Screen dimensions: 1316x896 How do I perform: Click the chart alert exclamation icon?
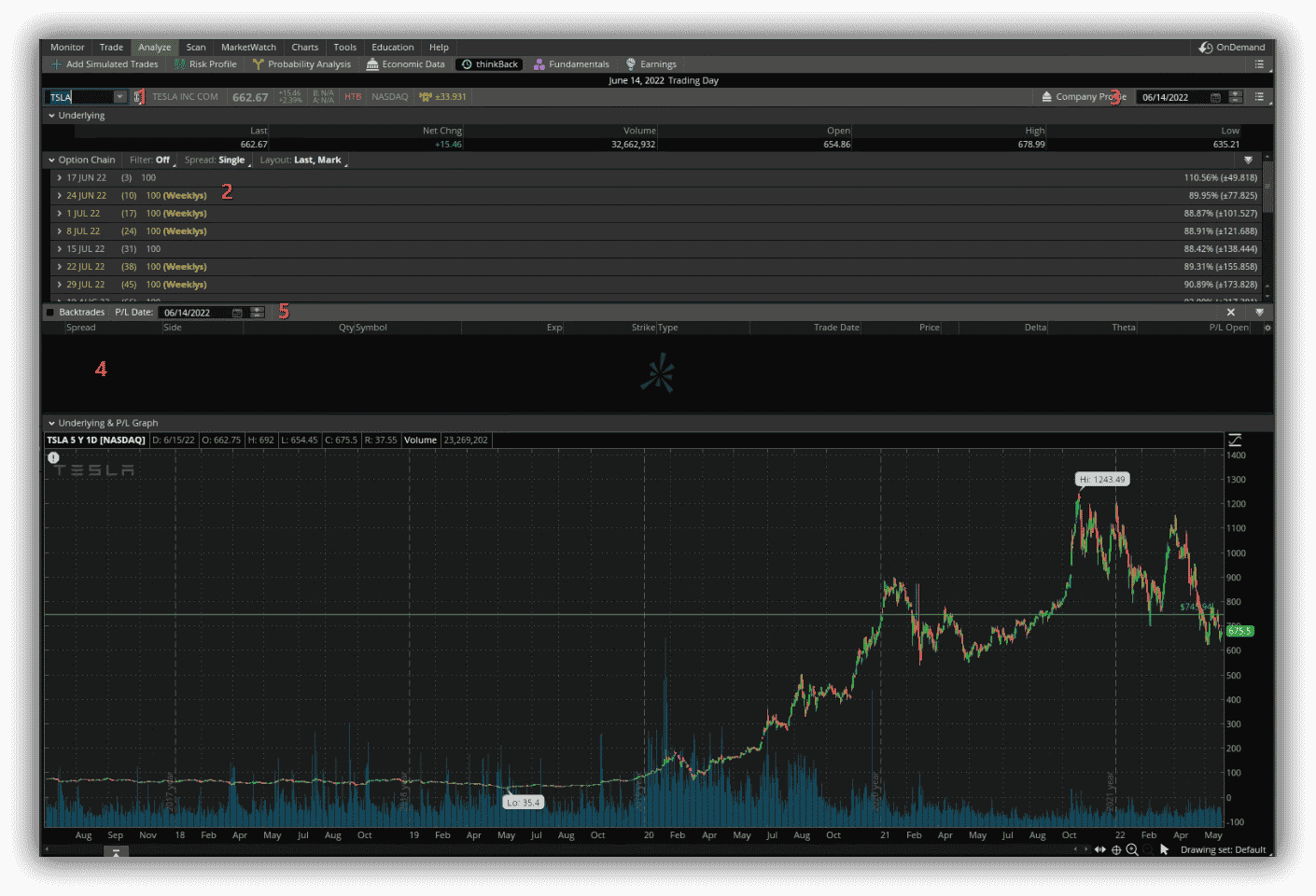click(x=53, y=457)
